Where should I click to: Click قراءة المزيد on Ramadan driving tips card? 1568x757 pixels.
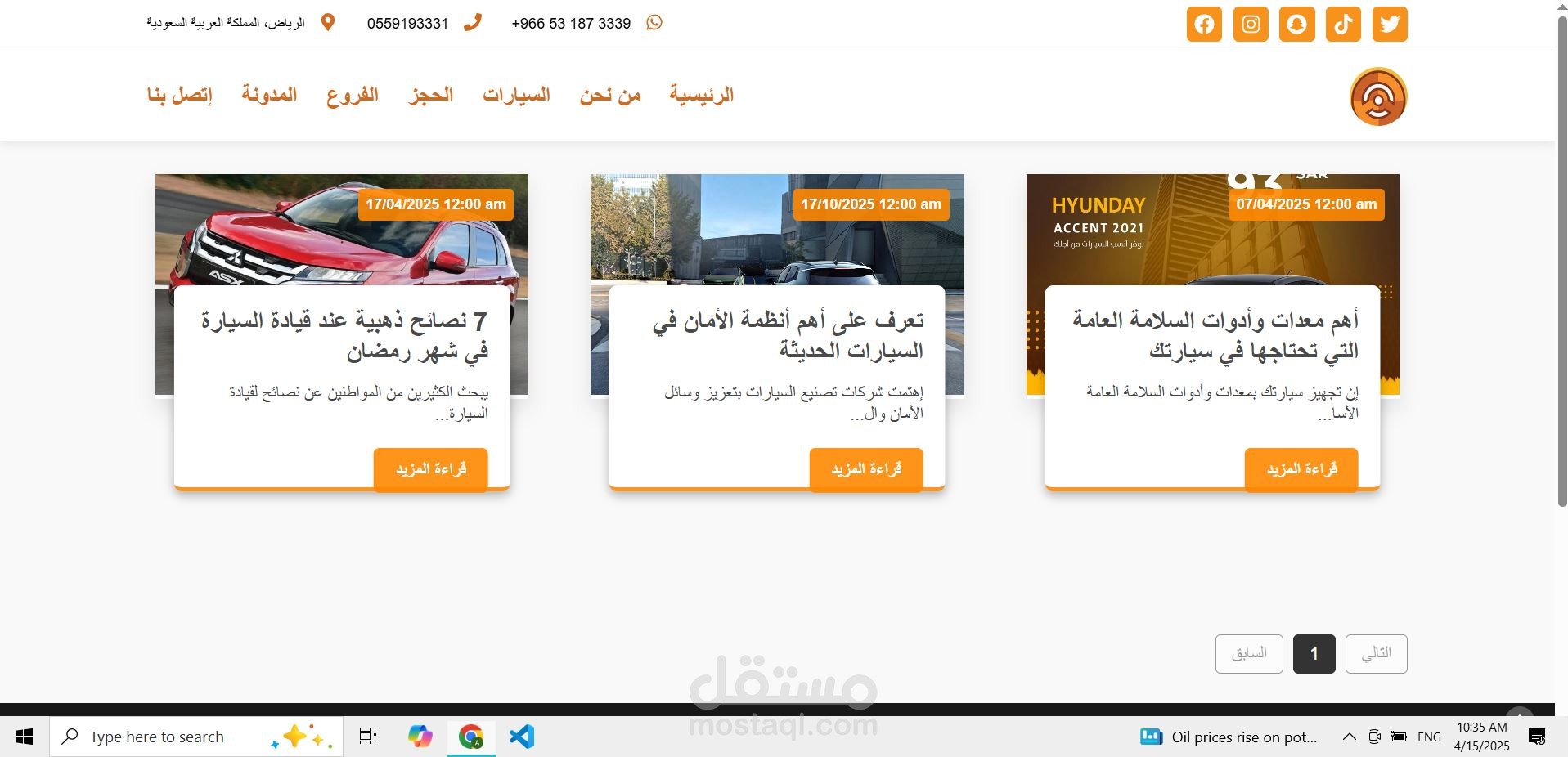[431, 469]
